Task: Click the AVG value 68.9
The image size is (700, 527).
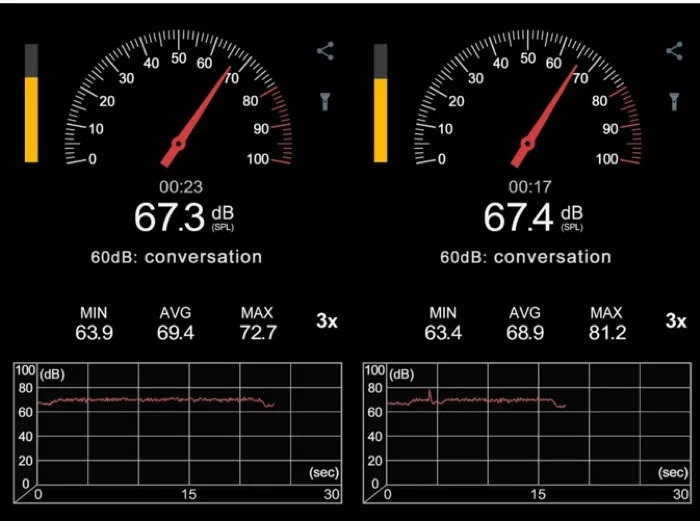Action: click(525, 333)
